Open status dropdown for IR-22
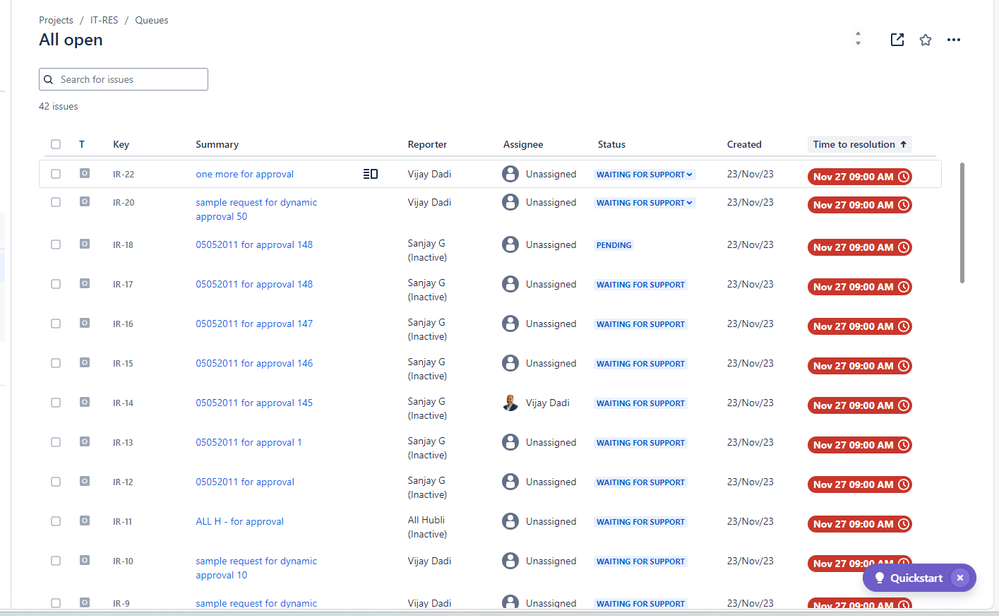999x616 pixels. click(644, 175)
